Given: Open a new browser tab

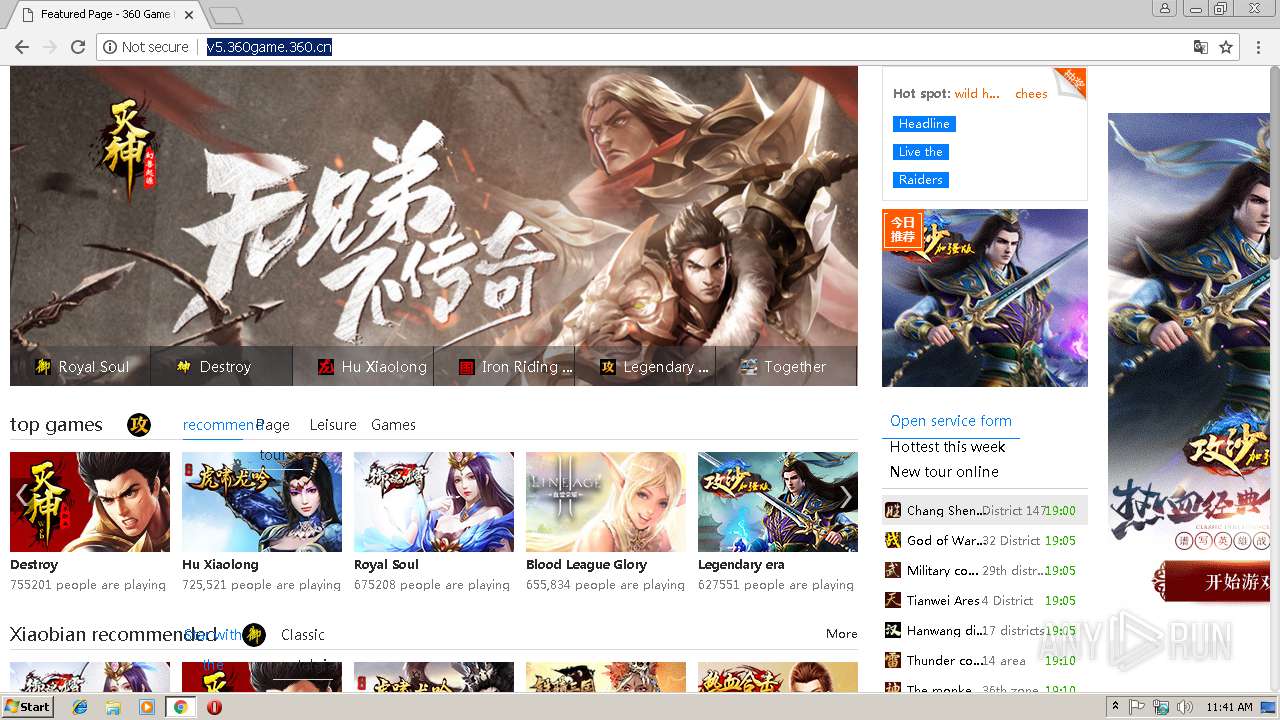Looking at the screenshot, I should (226, 15).
